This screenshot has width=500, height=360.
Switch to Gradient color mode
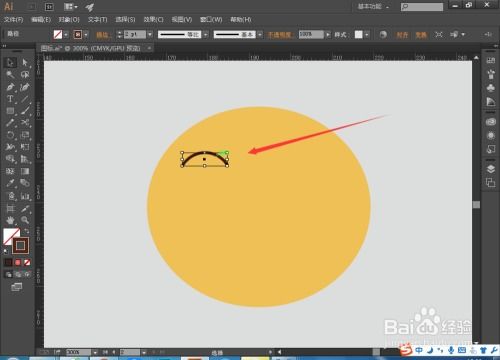[18, 262]
